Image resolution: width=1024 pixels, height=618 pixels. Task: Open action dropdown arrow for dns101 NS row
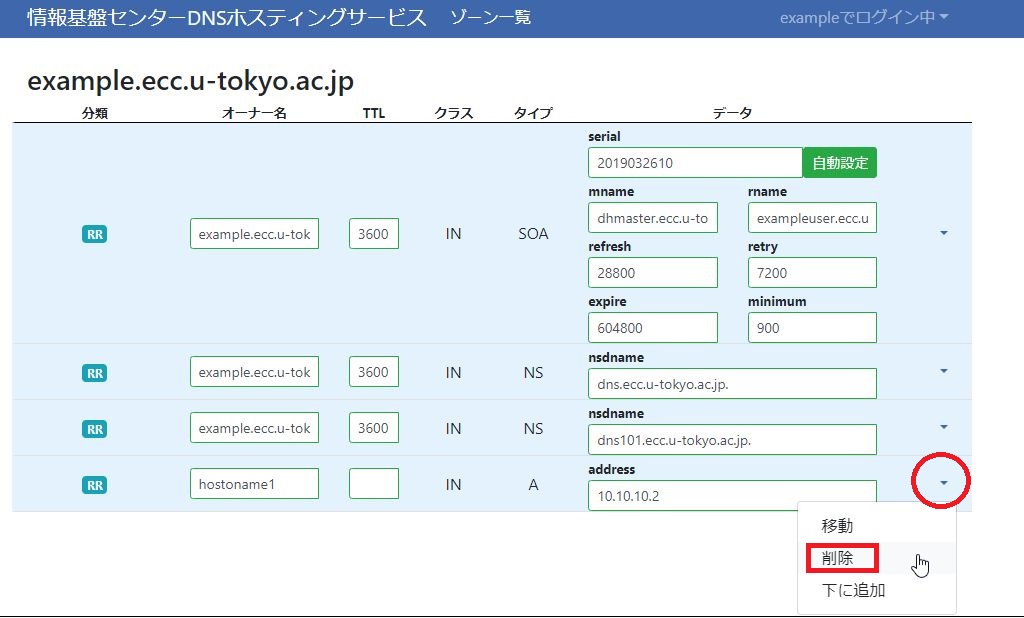point(944,427)
